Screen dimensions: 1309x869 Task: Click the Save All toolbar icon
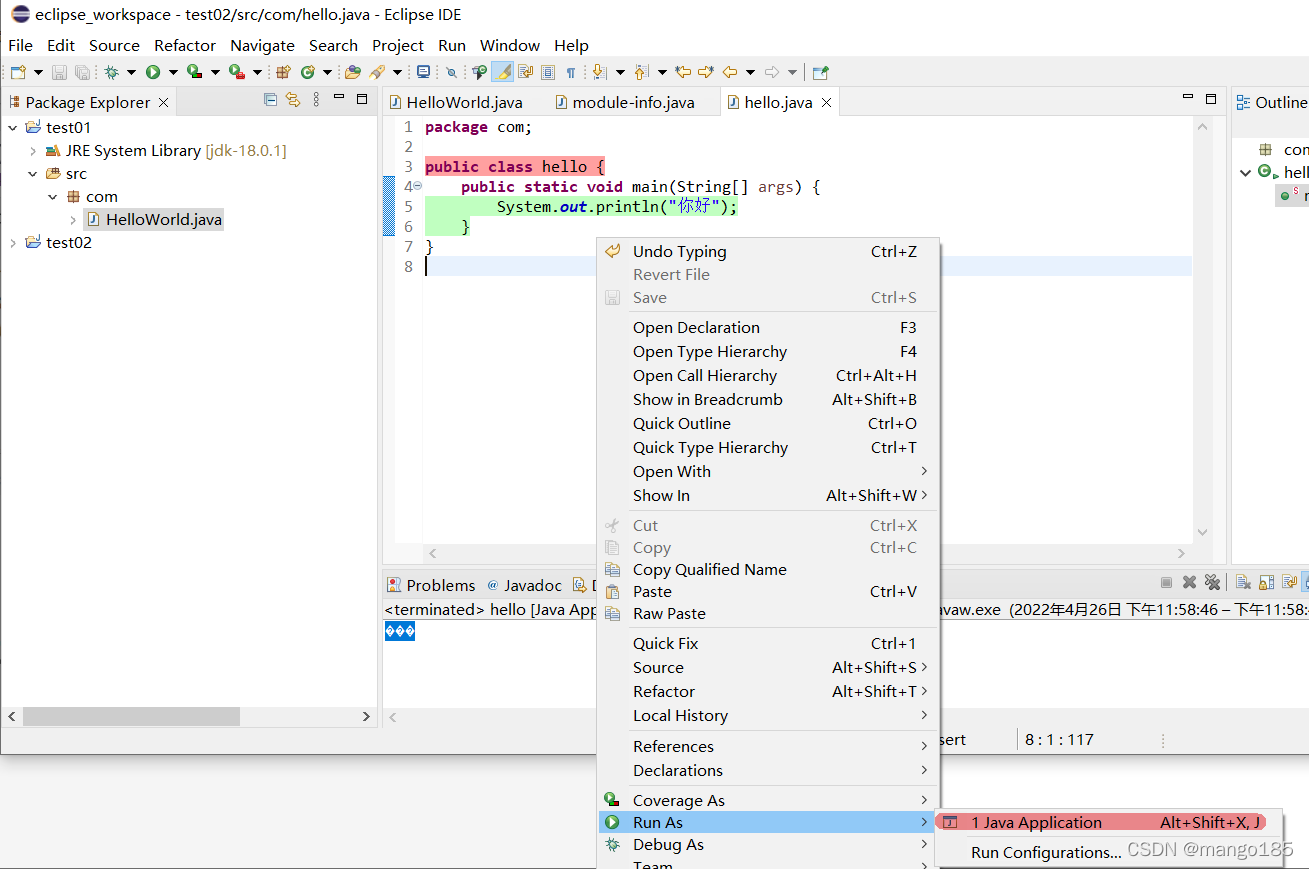[82, 72]
